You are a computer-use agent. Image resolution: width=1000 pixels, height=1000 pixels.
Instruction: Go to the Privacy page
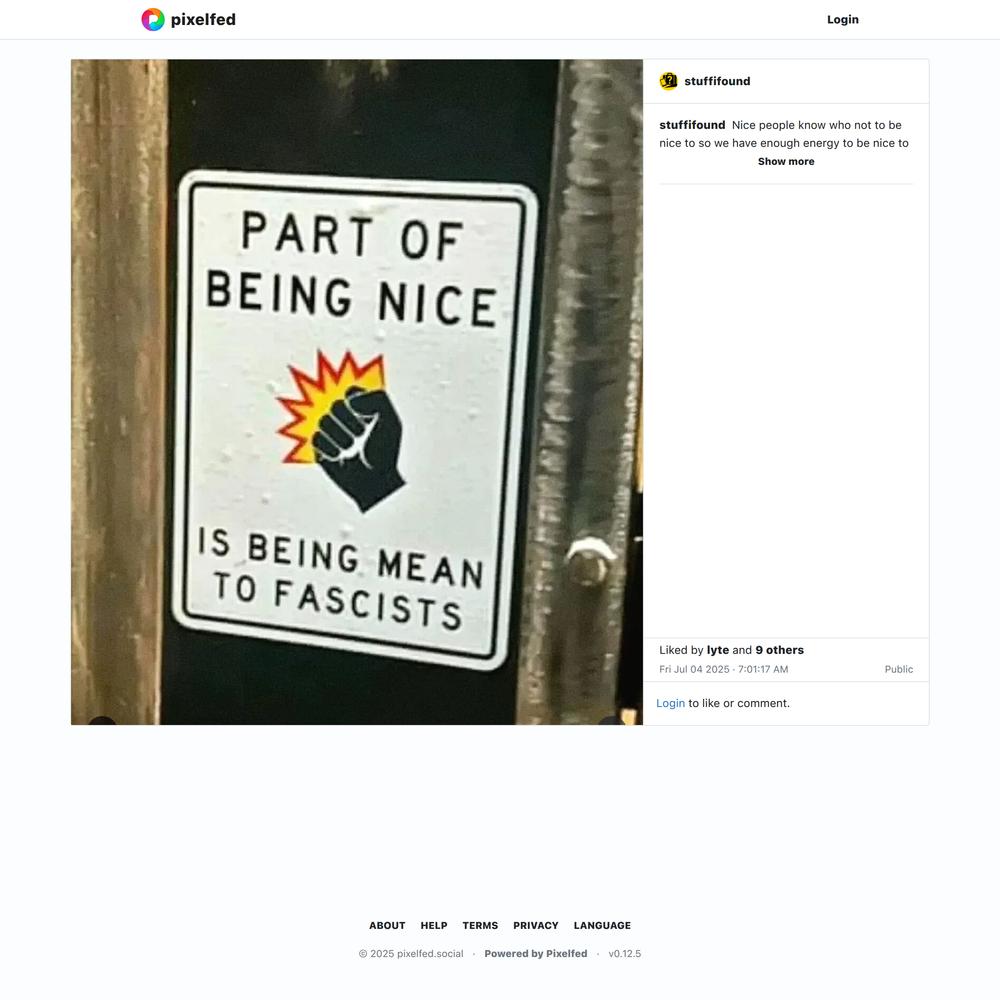pyautogui.click(x=536, y=925)
